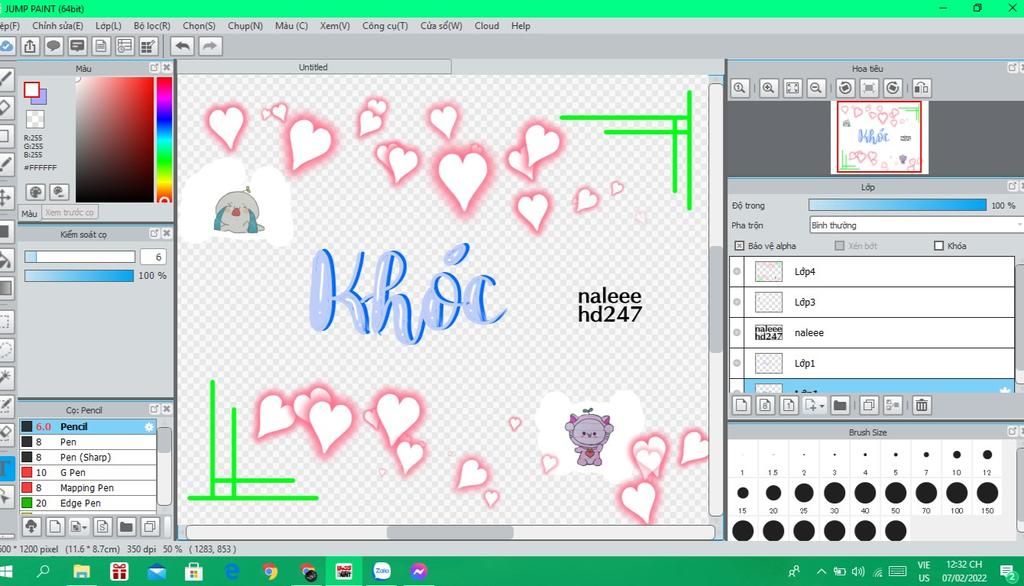Click the Redo arrow in the toolbar
The width and height of the screenshot is (1024, 586).
[210, 46]
